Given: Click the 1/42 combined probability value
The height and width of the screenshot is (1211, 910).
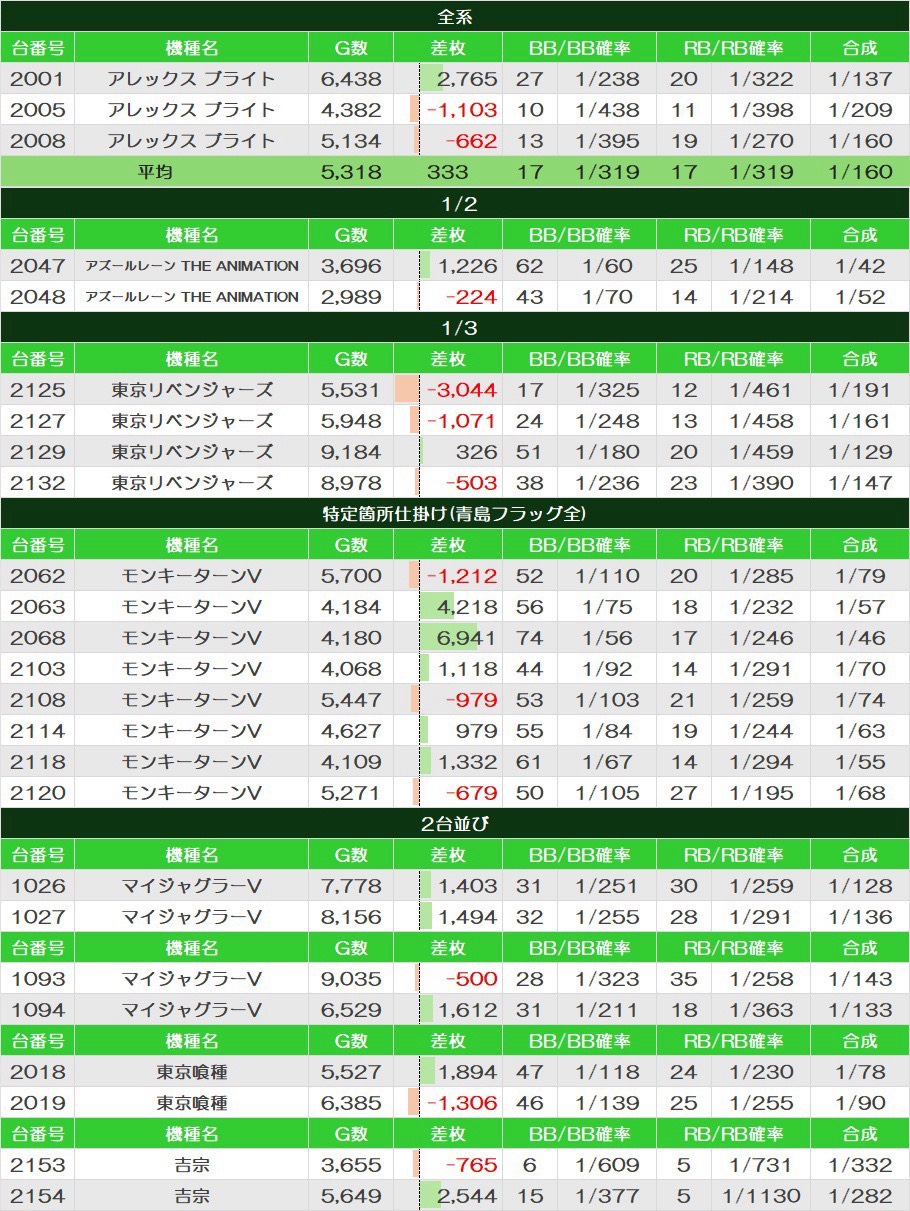Looking at the screenshot, I should 858,265.
